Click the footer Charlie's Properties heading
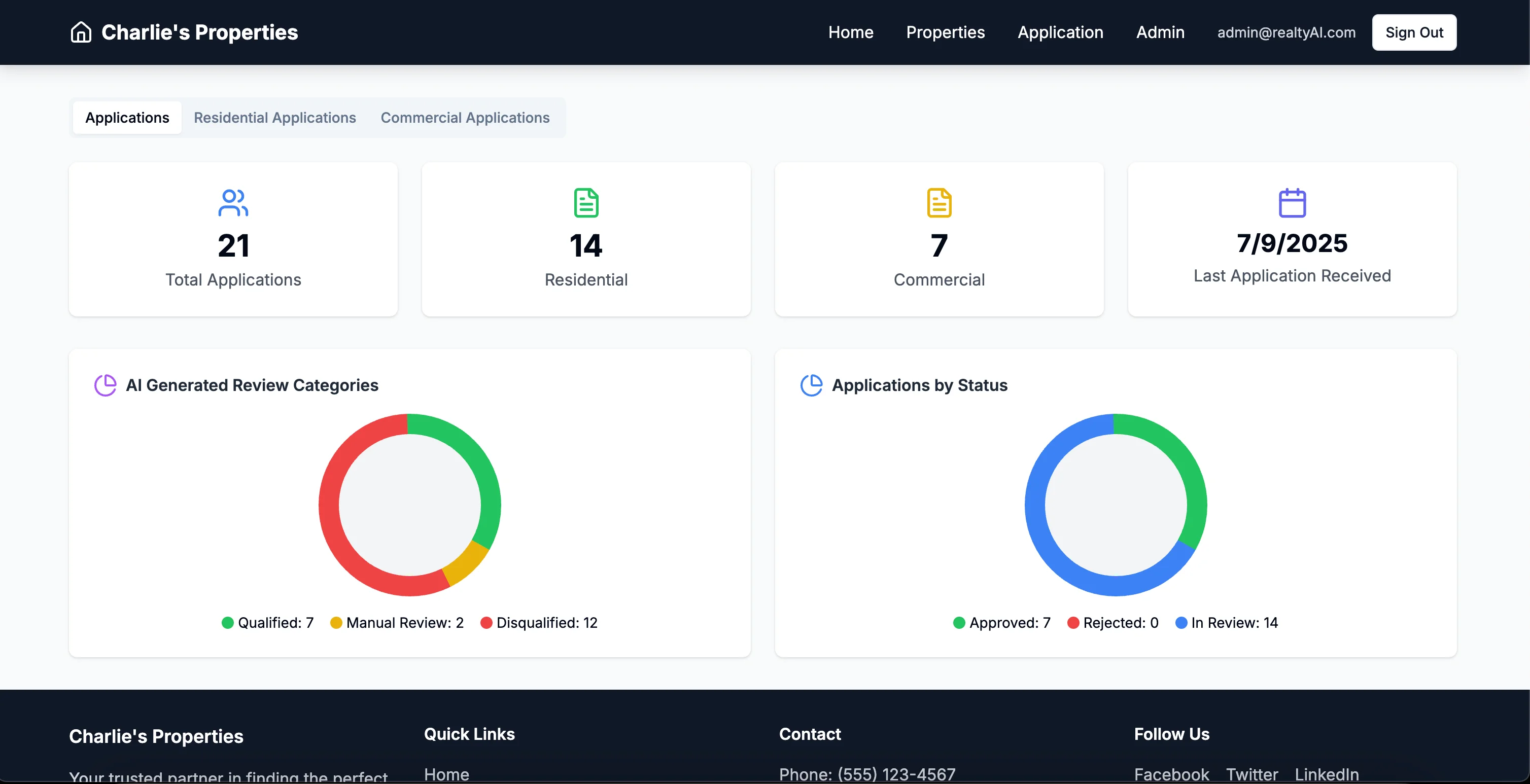Image resolution: width=1530 pixels, height=784 pixels. click(156, 736)
